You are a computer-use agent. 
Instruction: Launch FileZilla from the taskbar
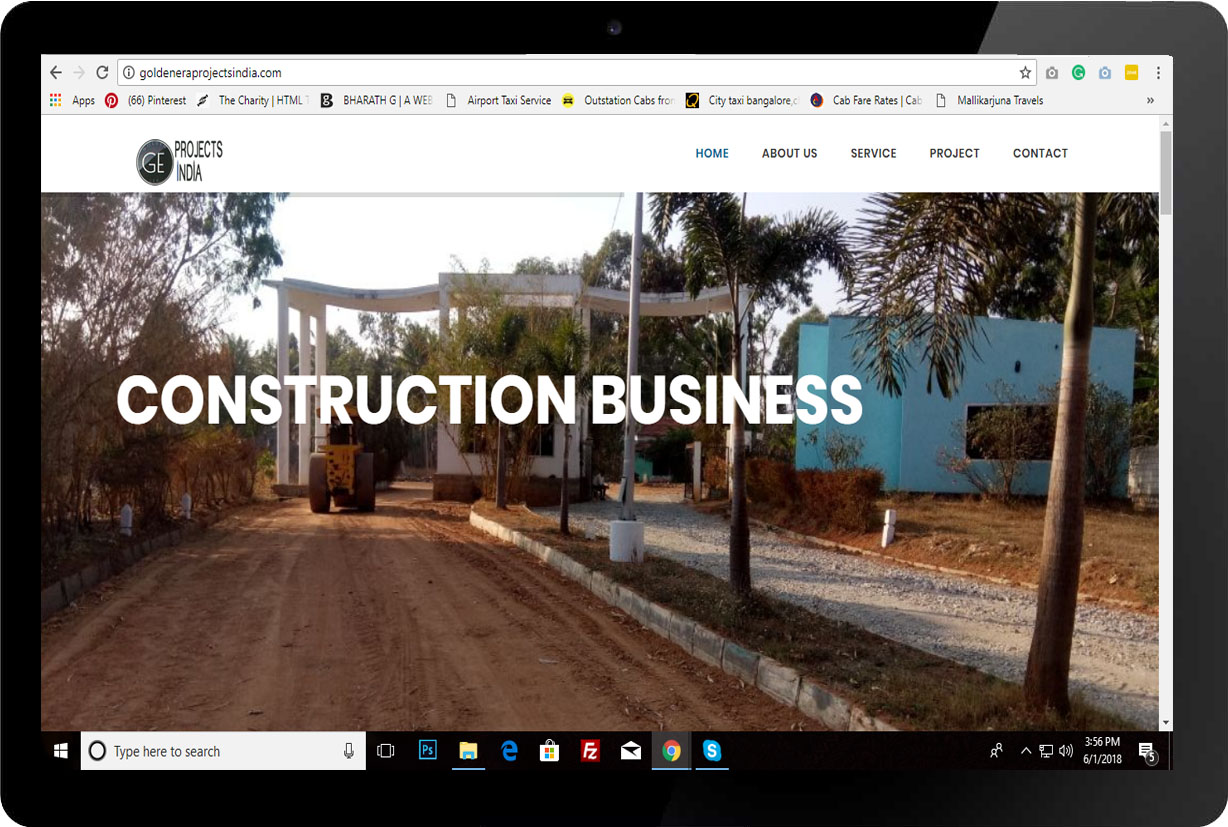(590, 751)
